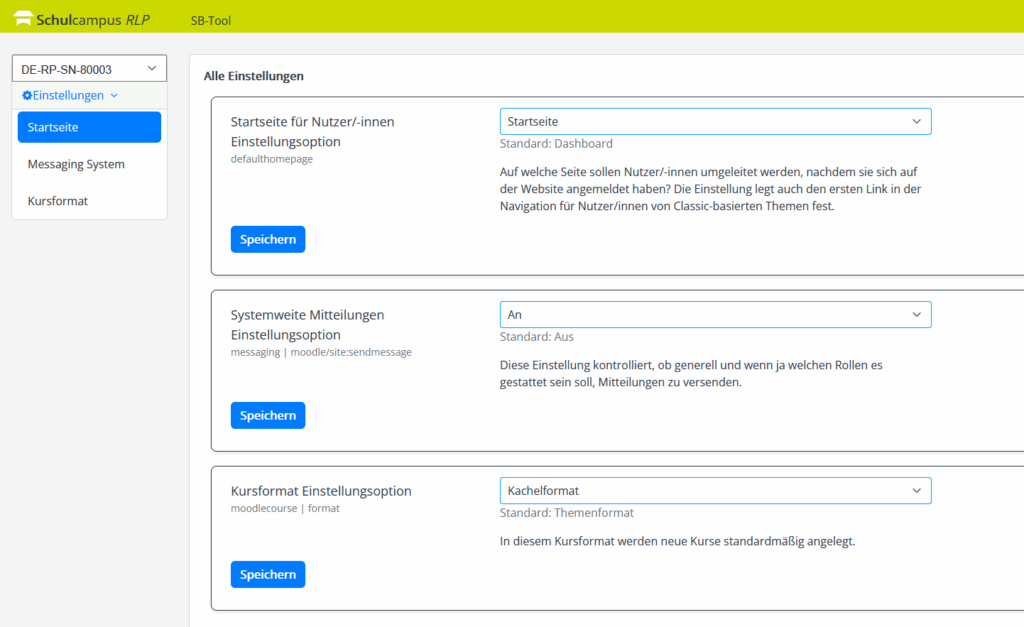Switch to Kursformat in sidebar
The image size is (1024, 627).
click(58, 201)
